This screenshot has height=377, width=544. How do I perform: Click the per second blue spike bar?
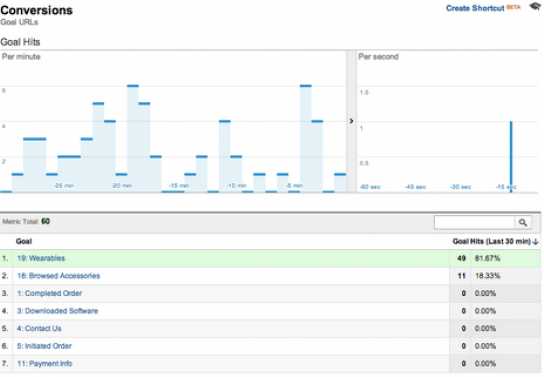click(x=511, y=156)
